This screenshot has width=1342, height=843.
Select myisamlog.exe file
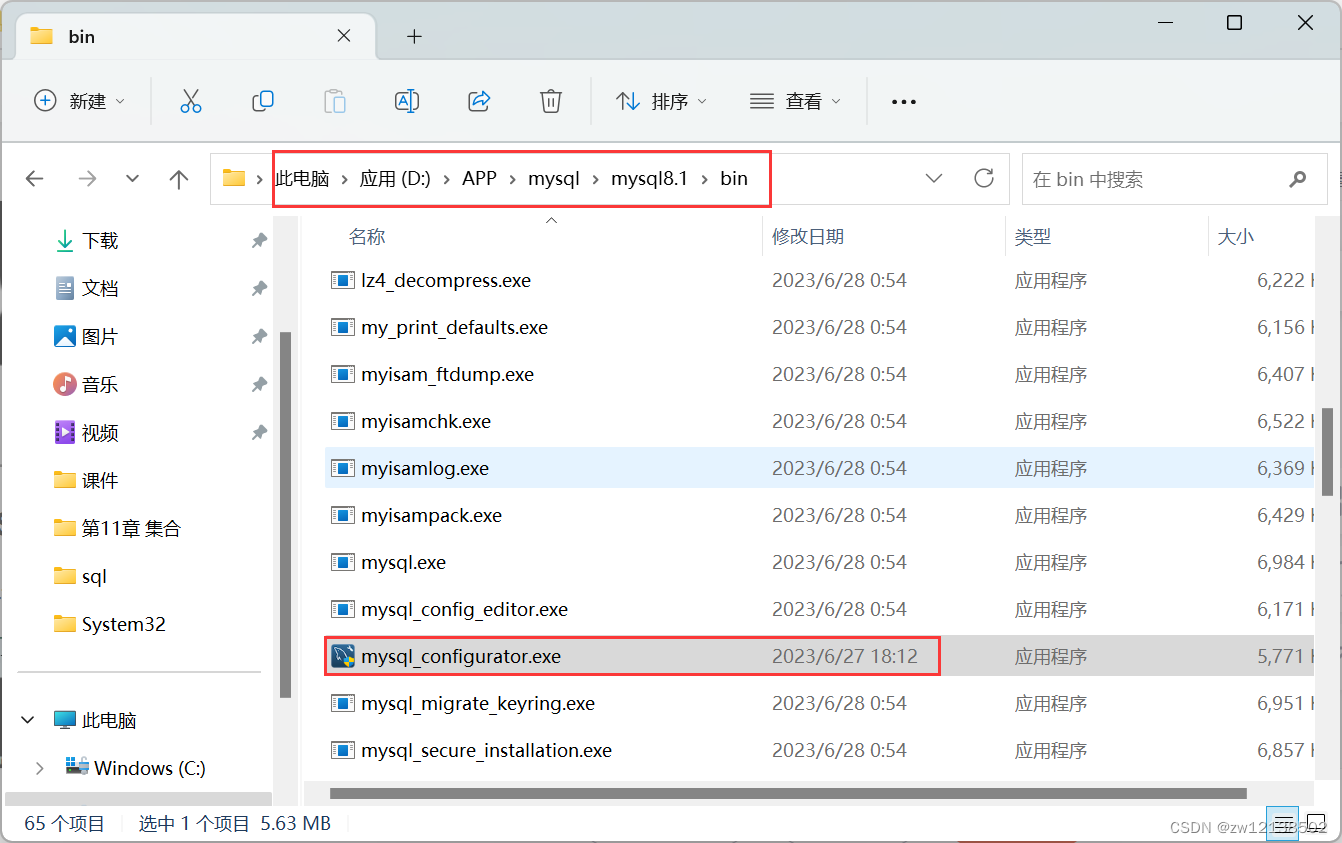click(818, 468)
